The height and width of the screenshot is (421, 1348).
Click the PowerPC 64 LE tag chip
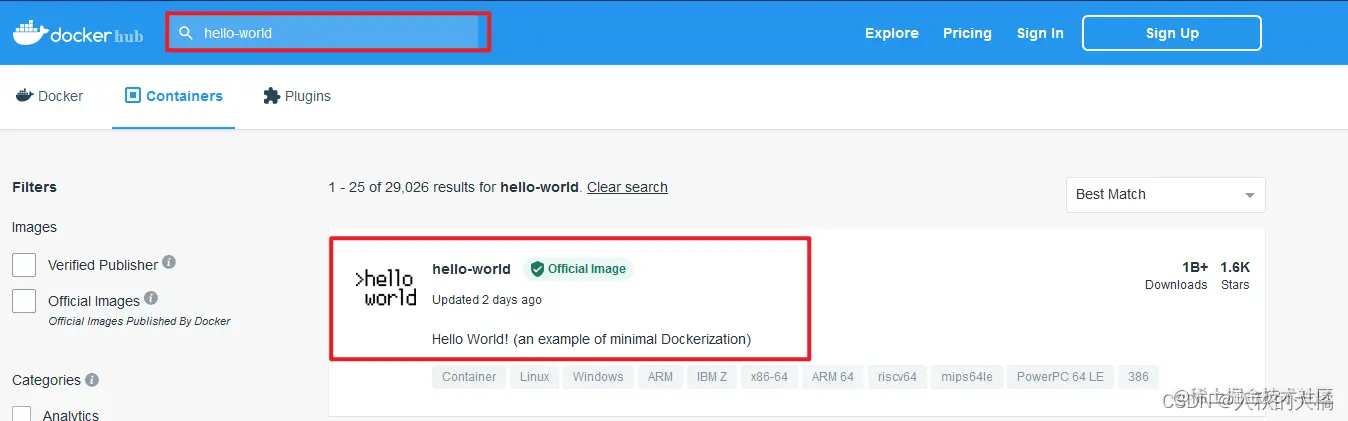coord(1060,377)
